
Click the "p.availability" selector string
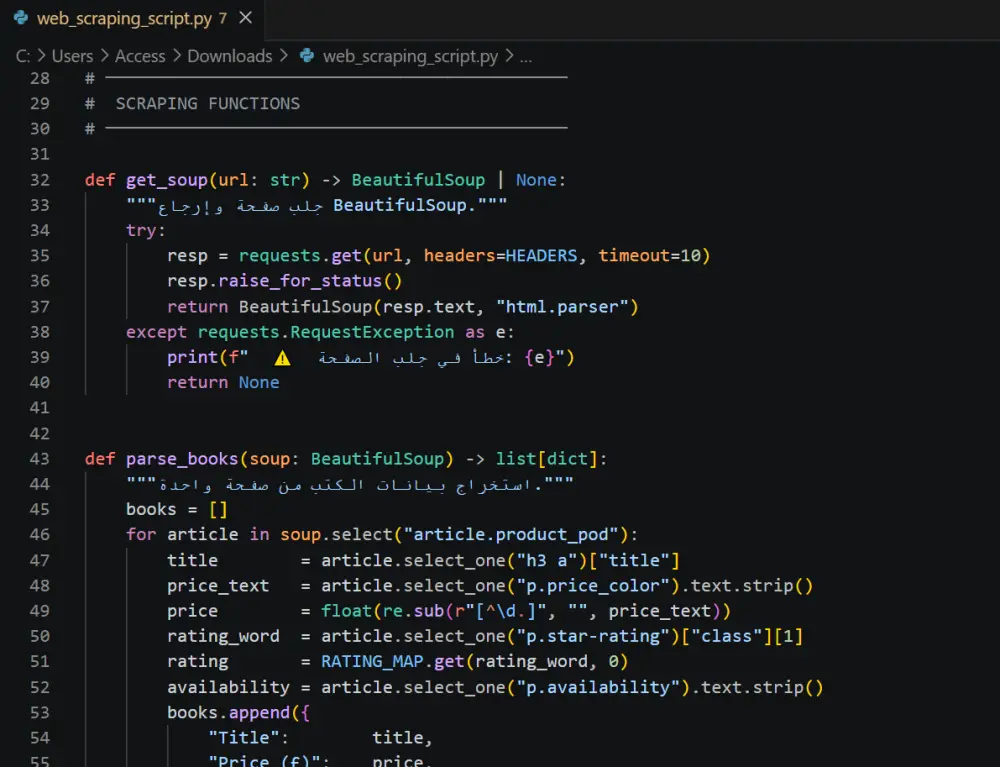[x=598, y=687]
